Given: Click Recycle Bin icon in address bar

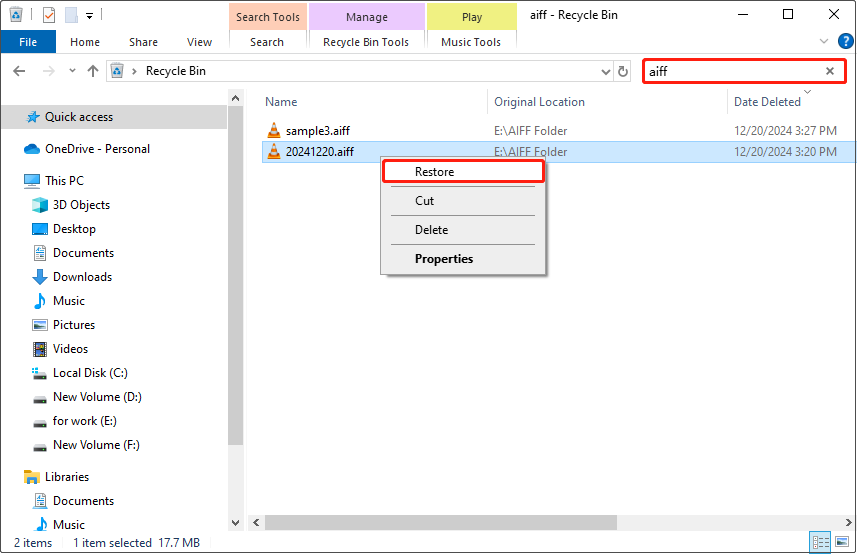Looking at the screenshot, I should (117, 71).
